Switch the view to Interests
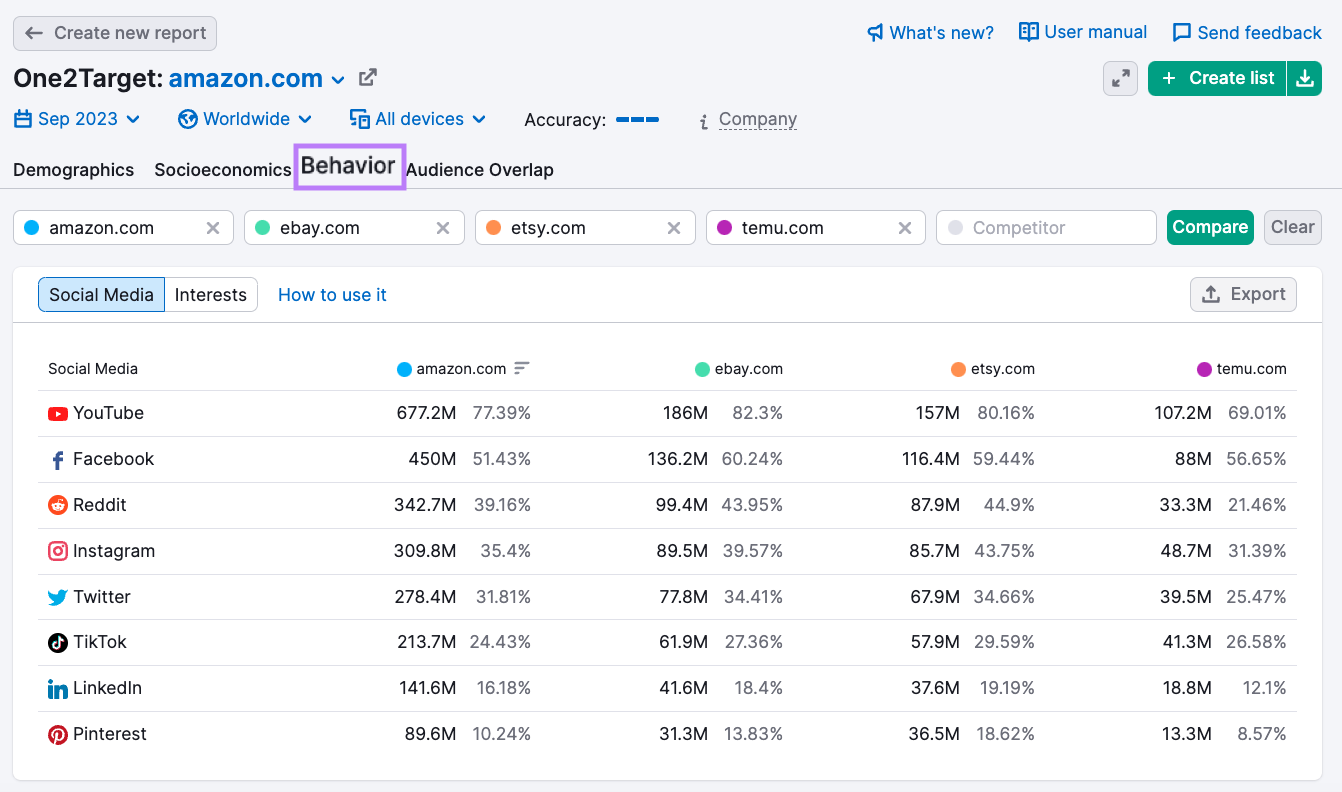Image resolution: width=1342 pixels, height=792 pixels. click(210, 294)
